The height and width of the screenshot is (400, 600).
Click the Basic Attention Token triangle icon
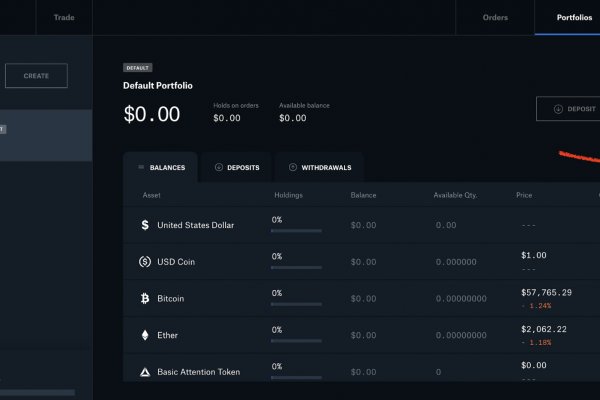[145, 372]
